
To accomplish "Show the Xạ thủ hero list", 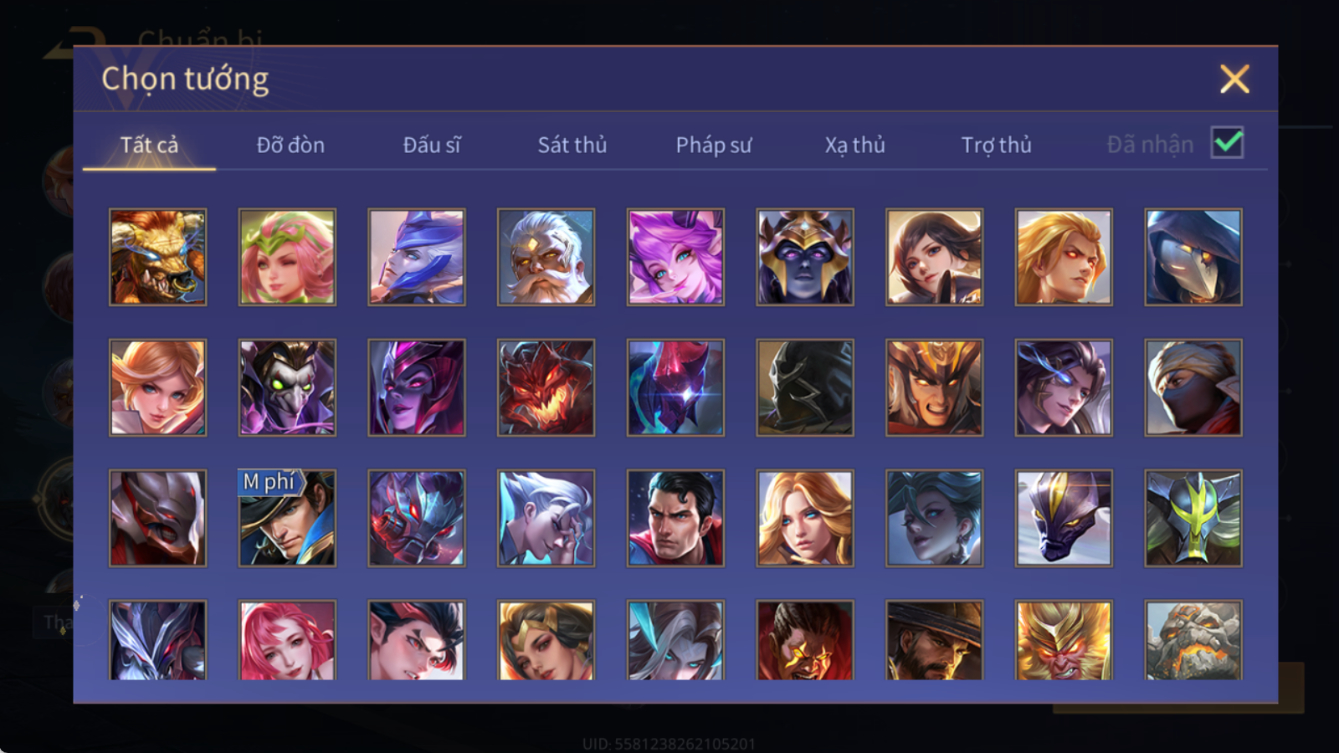I will [x=855, y=145].
